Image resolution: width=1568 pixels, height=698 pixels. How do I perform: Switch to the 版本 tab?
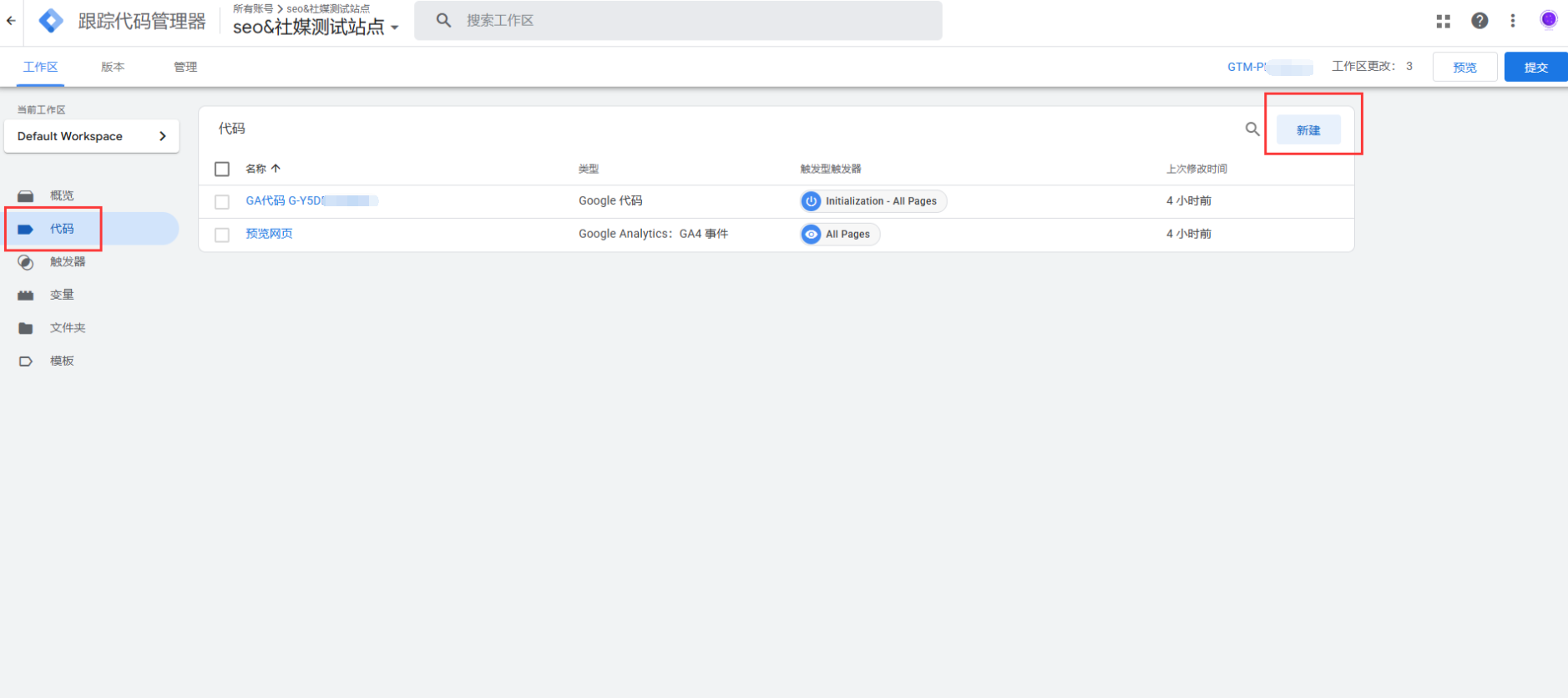click(113, 67)
